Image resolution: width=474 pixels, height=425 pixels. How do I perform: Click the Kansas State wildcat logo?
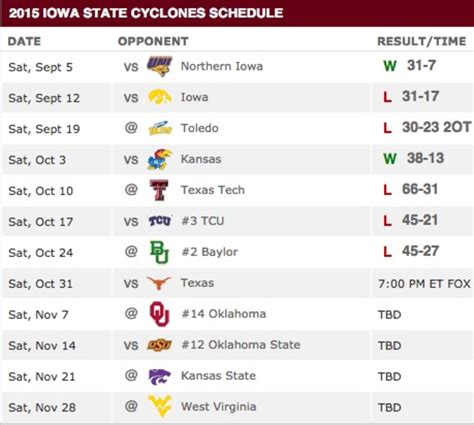click(160, 376)
